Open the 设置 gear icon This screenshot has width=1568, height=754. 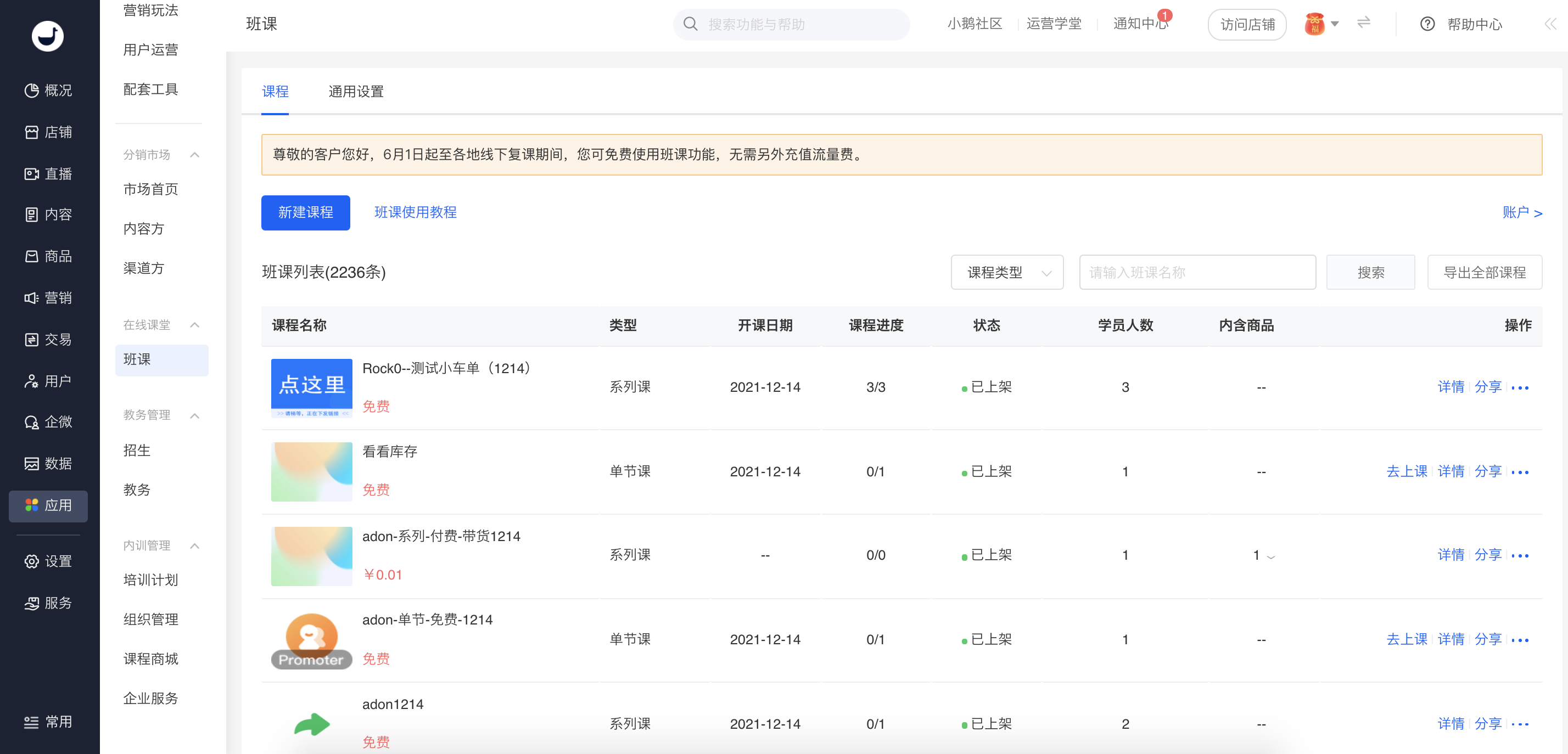point(32,561)
